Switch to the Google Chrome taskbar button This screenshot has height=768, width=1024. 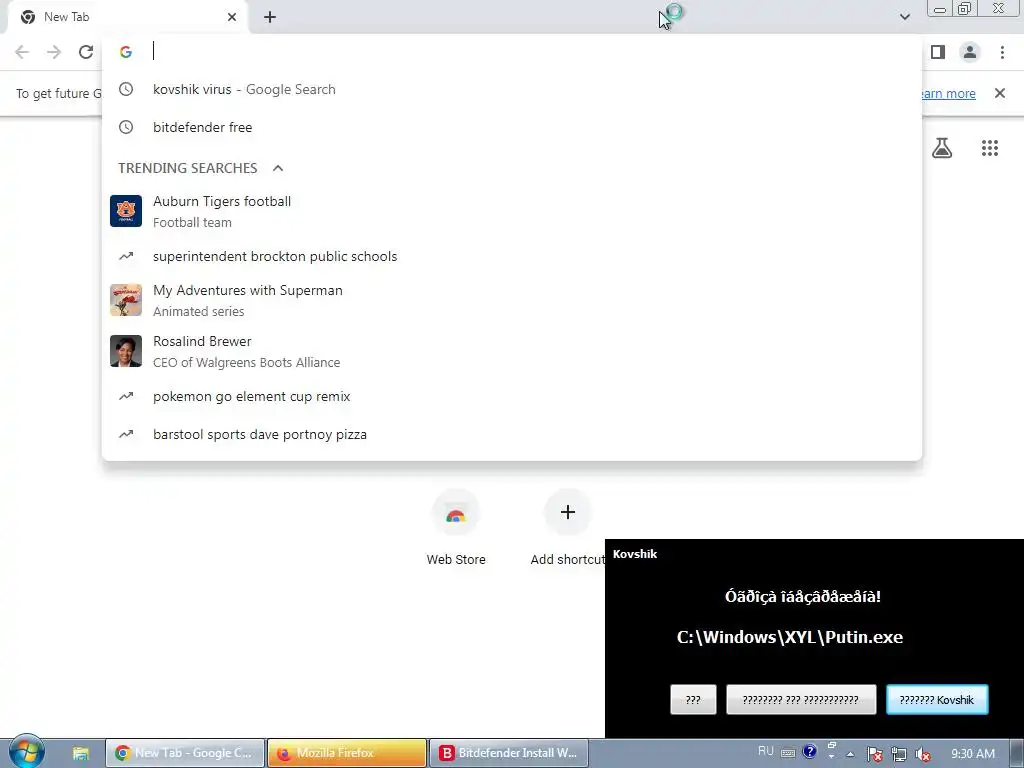click(185, 753)
